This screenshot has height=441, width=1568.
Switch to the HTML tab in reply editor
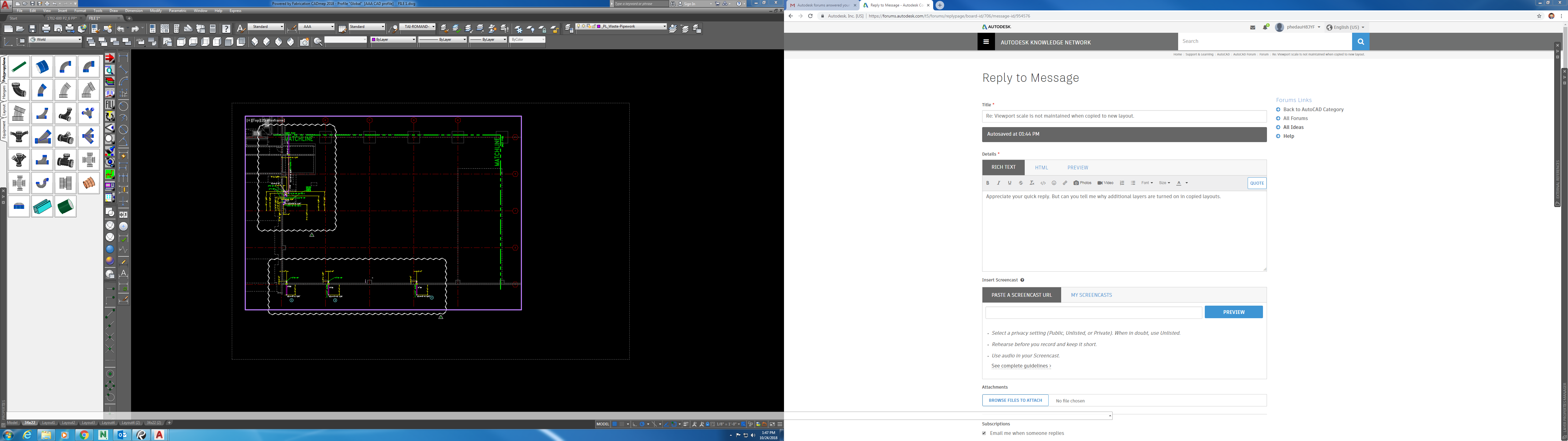pos(1042,168)
